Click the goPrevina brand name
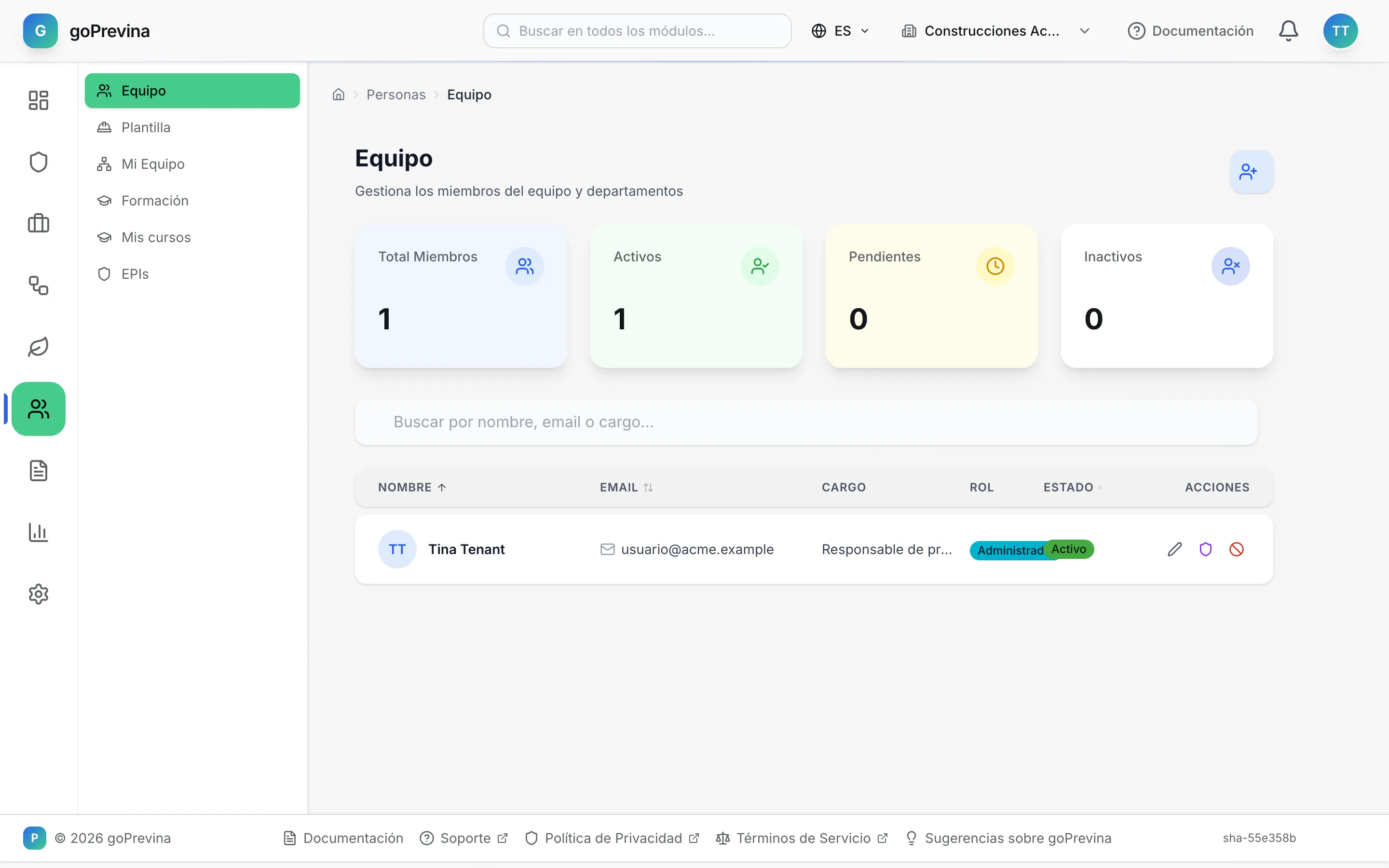The height and width of the screenshot is (868, 1389). tap(109, 31)
